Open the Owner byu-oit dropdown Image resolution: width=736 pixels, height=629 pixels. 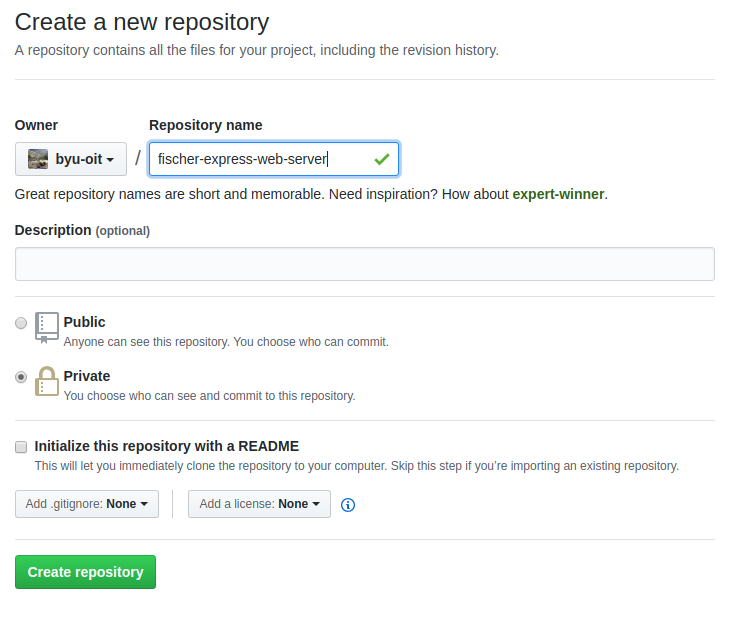(x=71, y=159)
